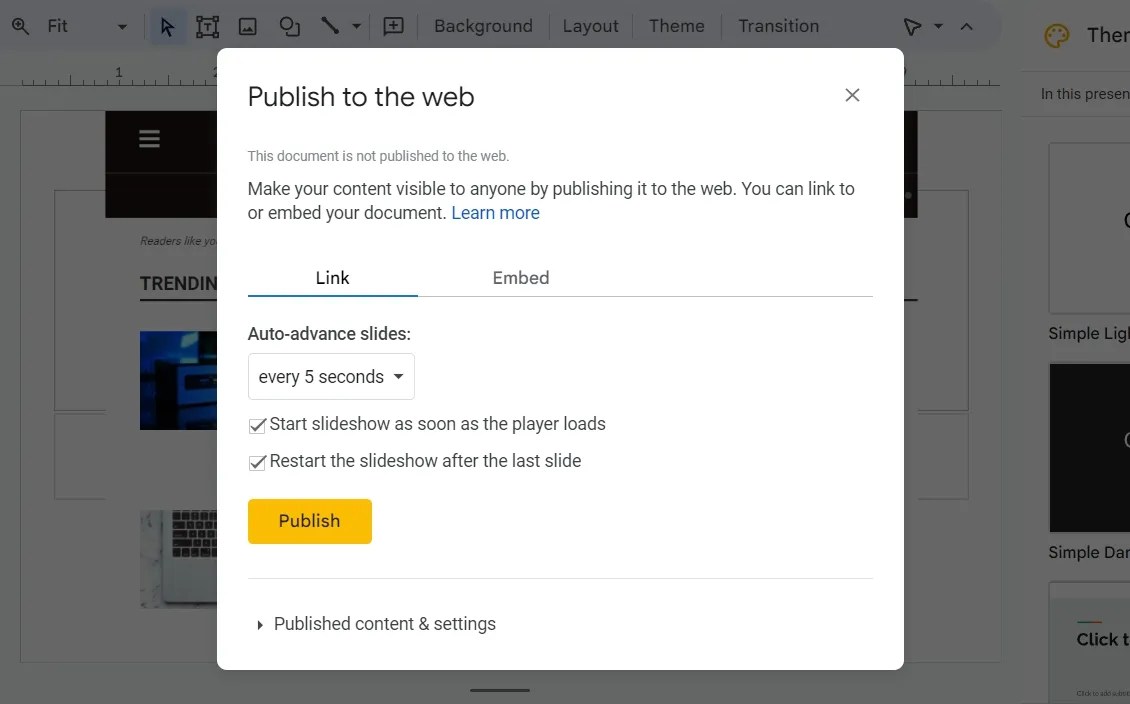Expand Published content & settings
This screenshot has width=1130, height=704.
(x=384, y=623)
